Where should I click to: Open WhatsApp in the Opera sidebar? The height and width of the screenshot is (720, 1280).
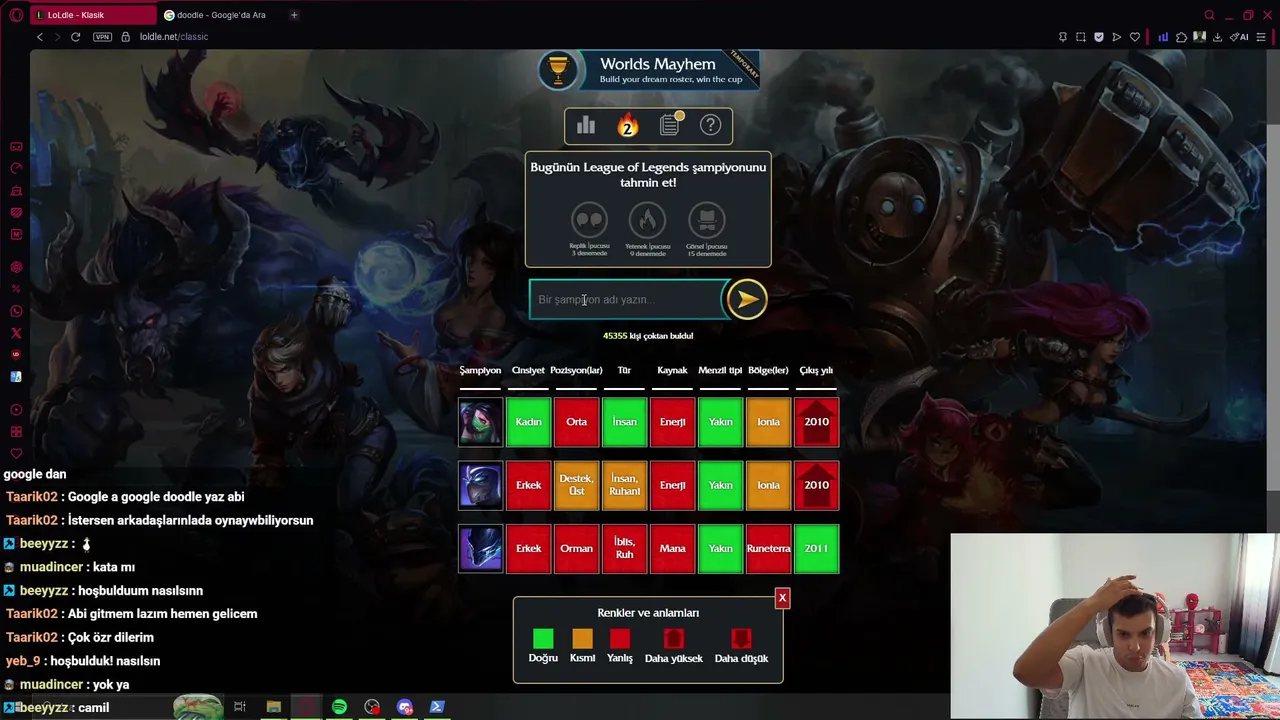click(16, 311)
